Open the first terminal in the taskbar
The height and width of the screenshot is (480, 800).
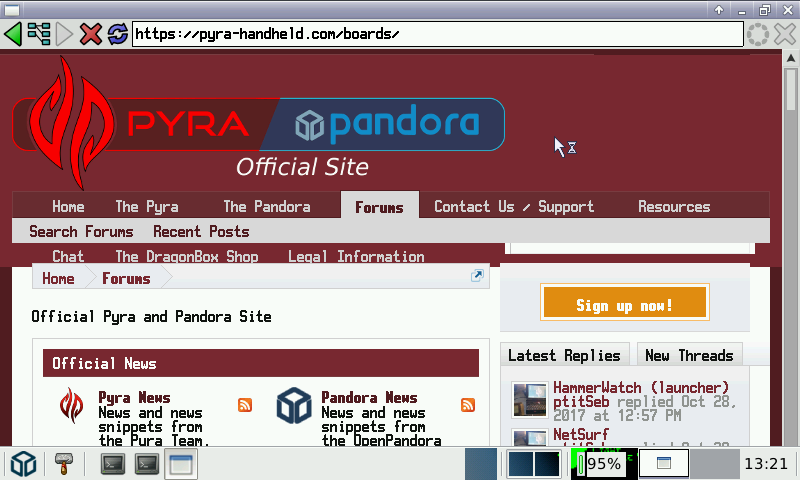coord(114,464)
